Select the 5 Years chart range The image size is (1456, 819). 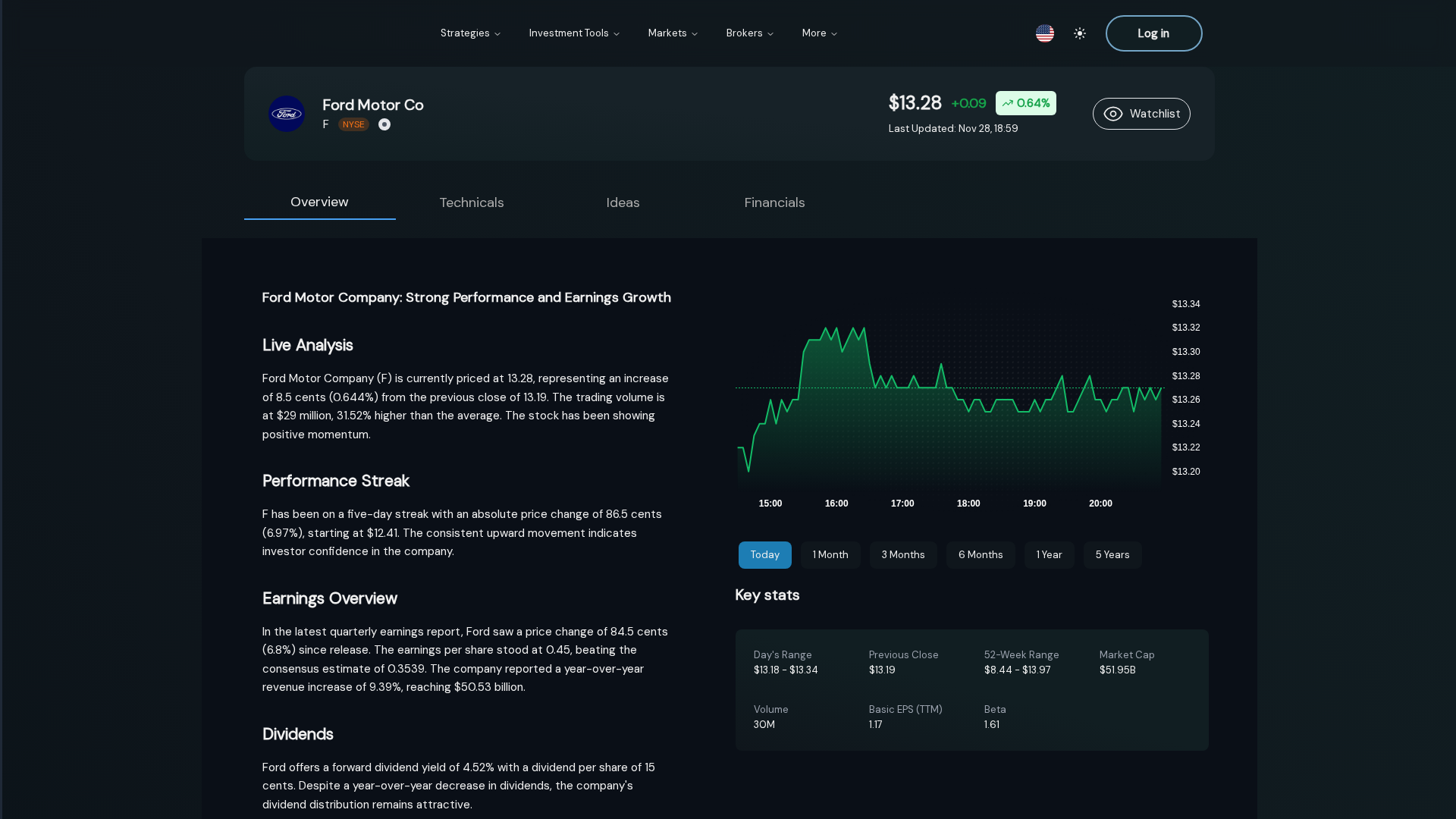(1112, 555)
